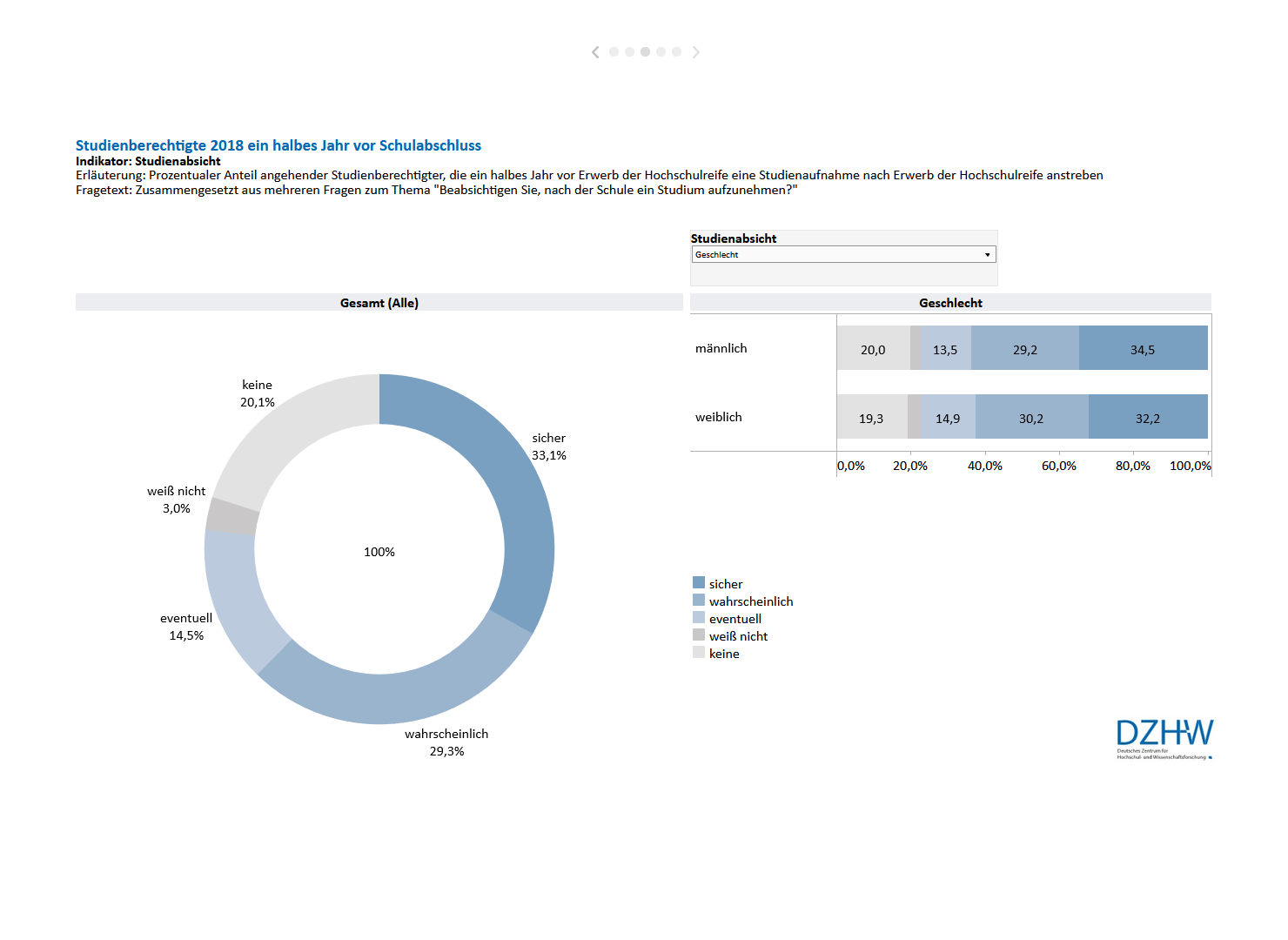This screenshot has width=1288, height=940.
Task: Click the 0,0% axis tick label
Action: [851, 466]
